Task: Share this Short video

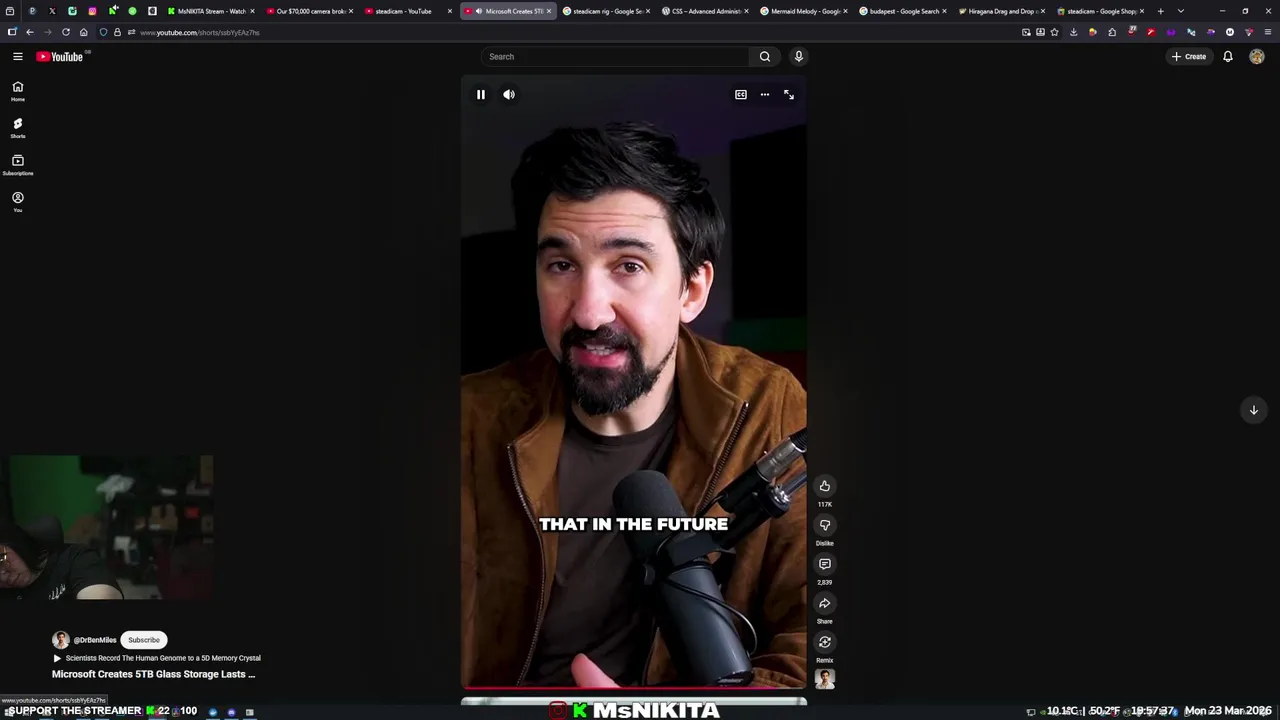Action: 825,603
